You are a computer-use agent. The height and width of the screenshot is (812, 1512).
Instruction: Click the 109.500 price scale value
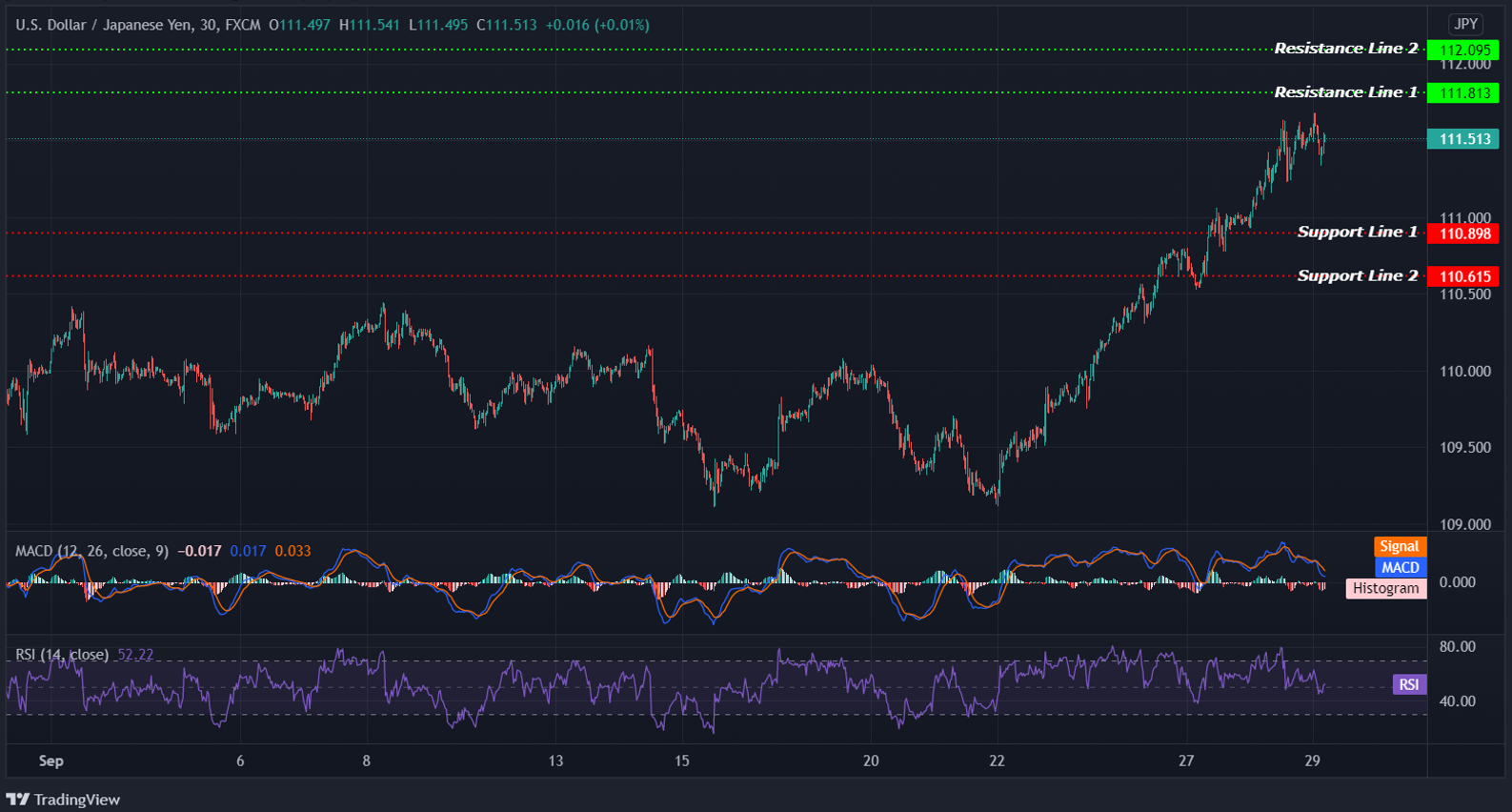1465,448
